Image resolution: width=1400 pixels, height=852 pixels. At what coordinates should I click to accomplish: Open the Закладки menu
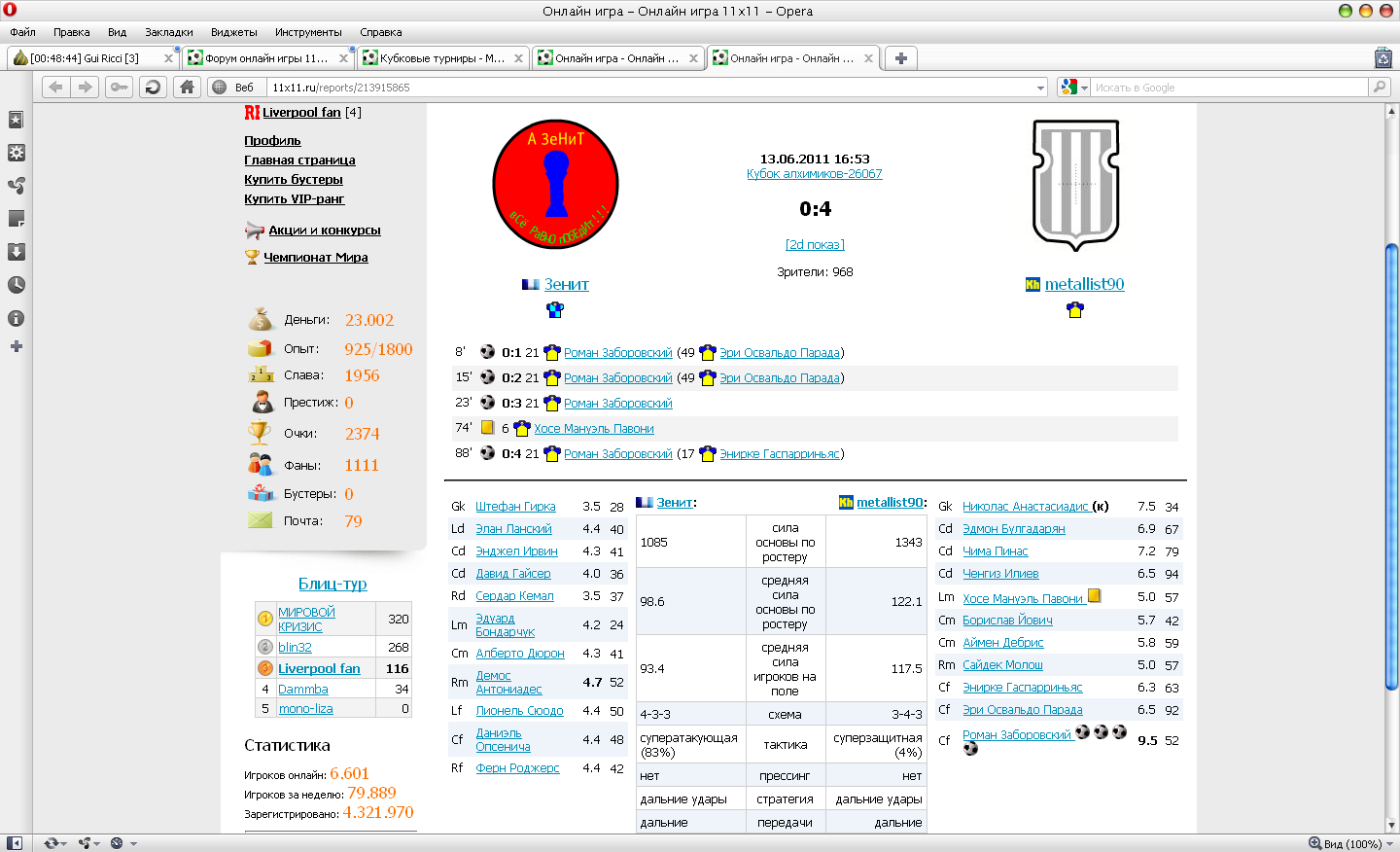click(168, 32)
